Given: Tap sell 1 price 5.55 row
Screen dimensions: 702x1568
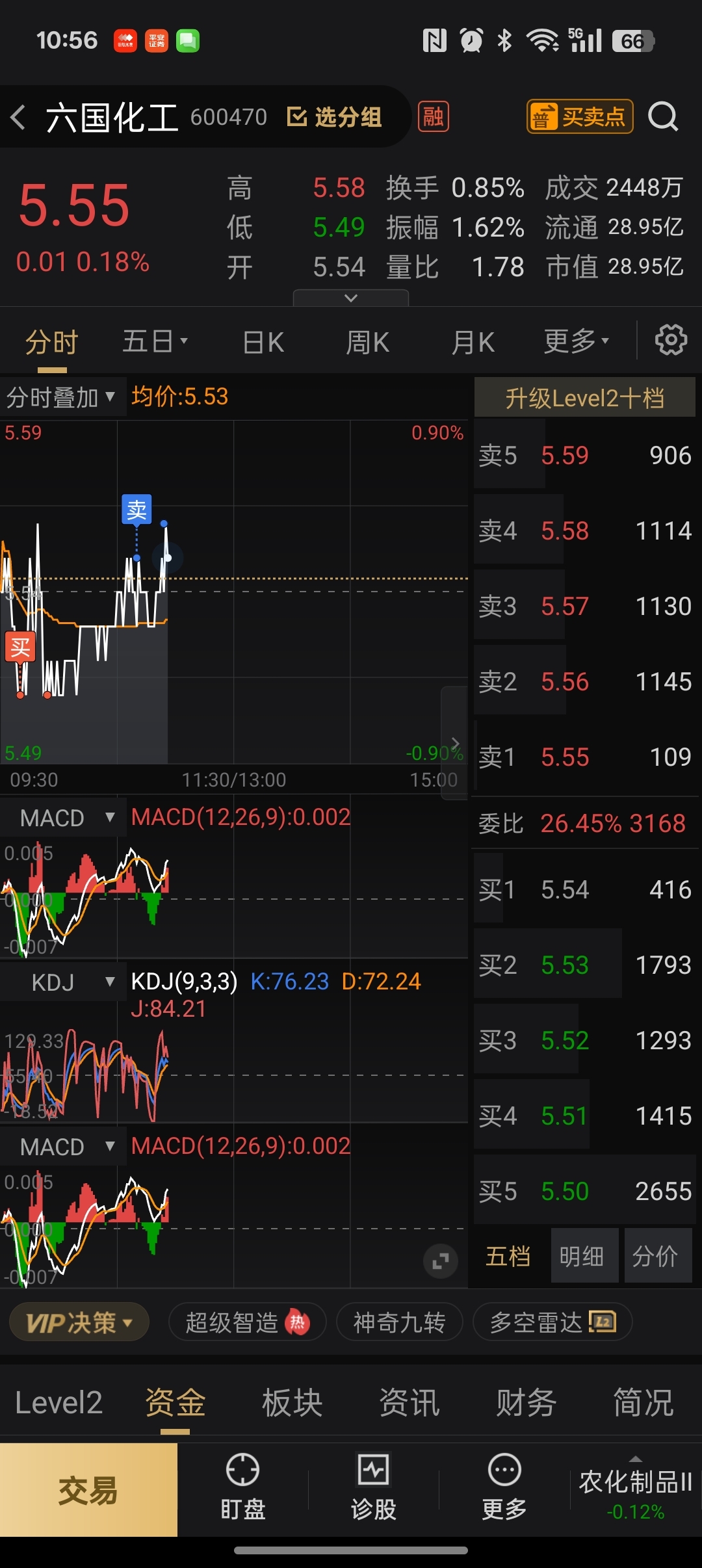Looking at the screenshot, I should (585, 757).
